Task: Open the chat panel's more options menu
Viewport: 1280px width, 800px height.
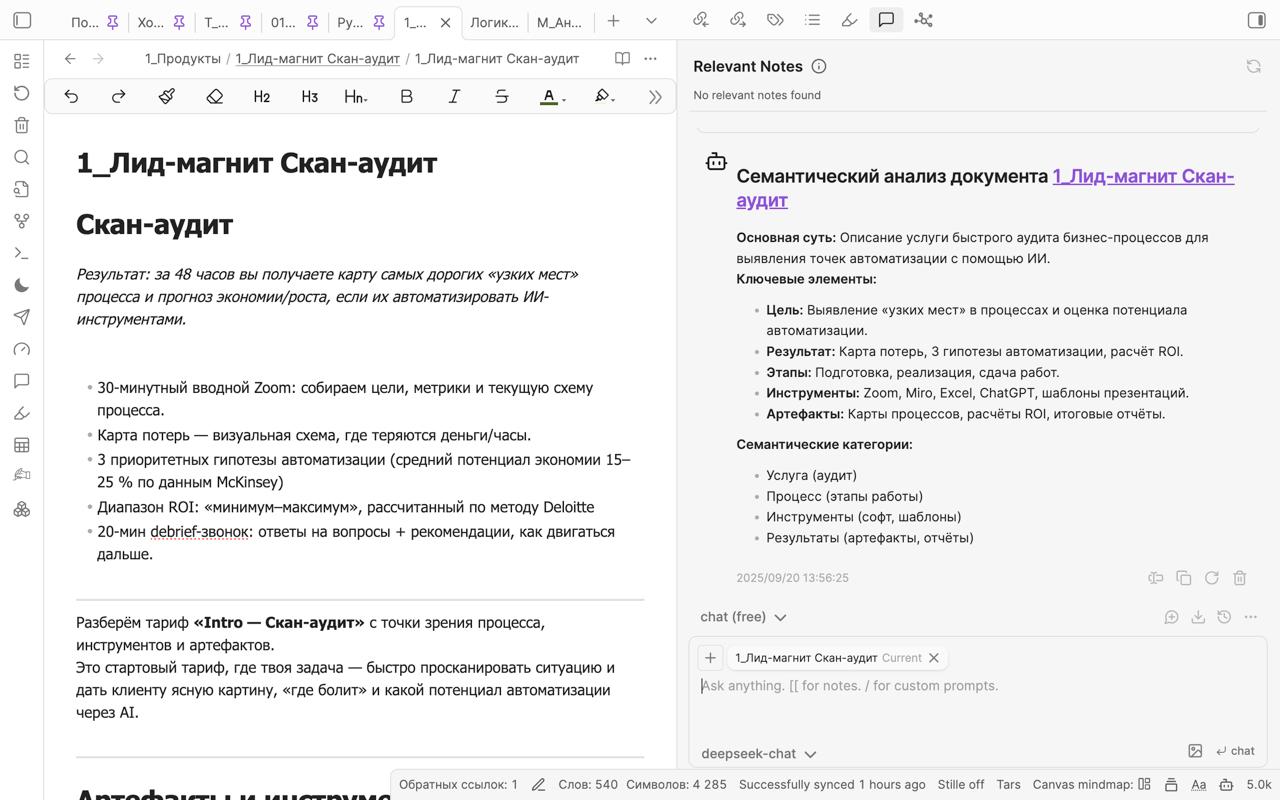Action: 1251,617
